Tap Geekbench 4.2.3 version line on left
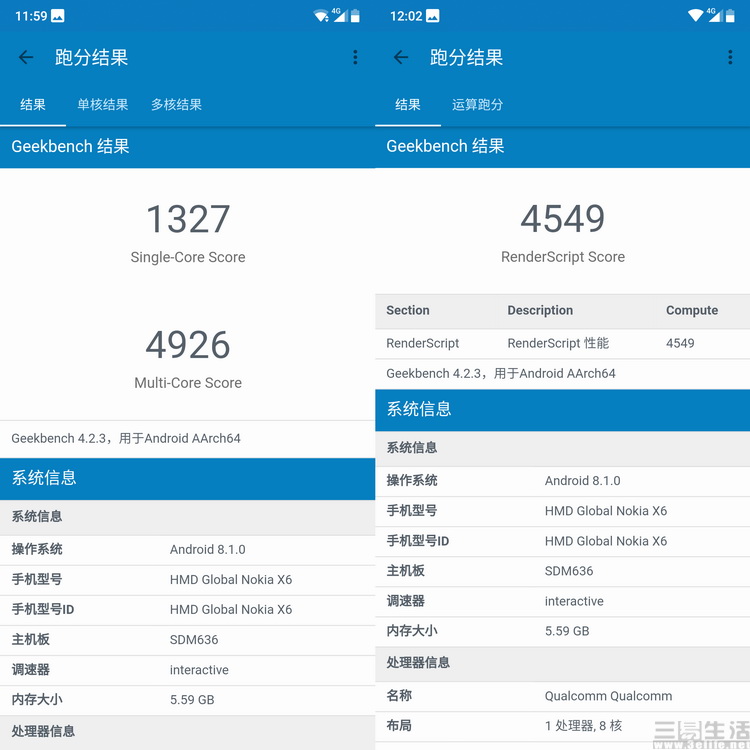Viewport: 750px width, 750px height. click(x=126, y=439)
